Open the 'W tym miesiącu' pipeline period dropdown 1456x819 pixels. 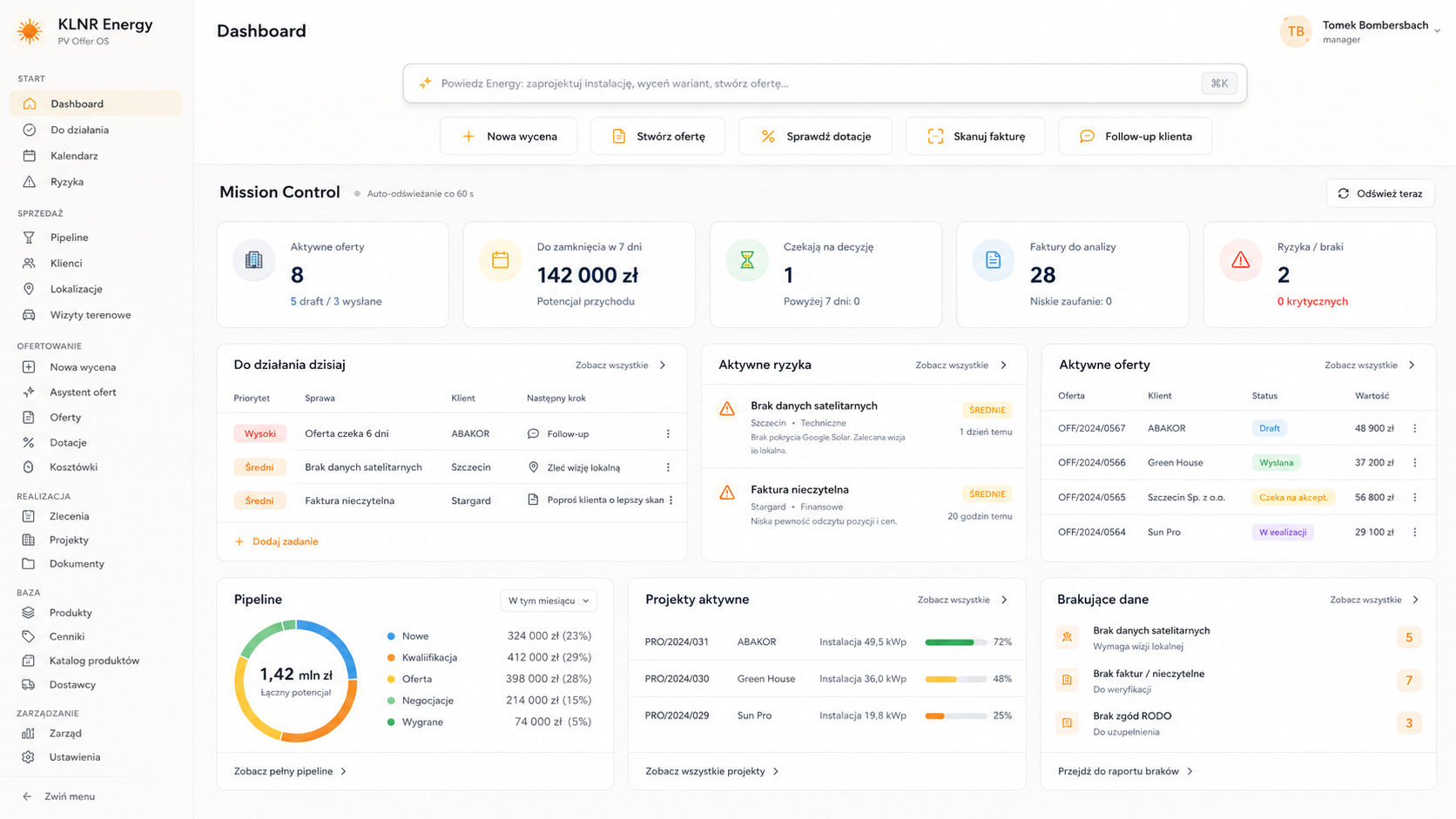point(549,601)
